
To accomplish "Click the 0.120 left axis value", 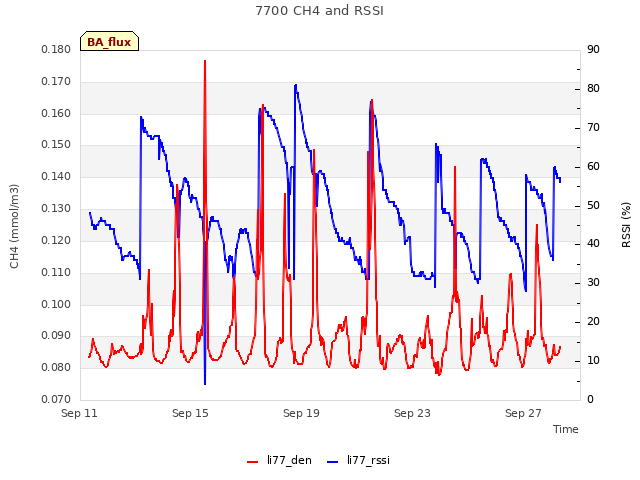I will [x=56, y=240].
